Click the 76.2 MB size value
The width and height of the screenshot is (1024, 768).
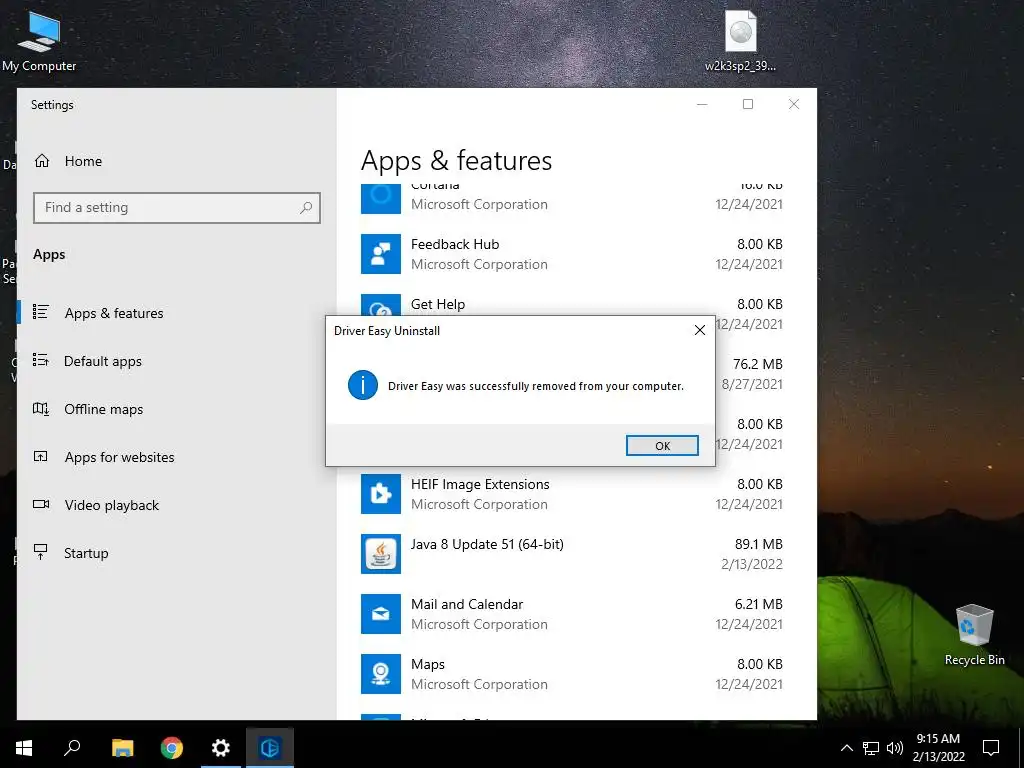[758, 364]
